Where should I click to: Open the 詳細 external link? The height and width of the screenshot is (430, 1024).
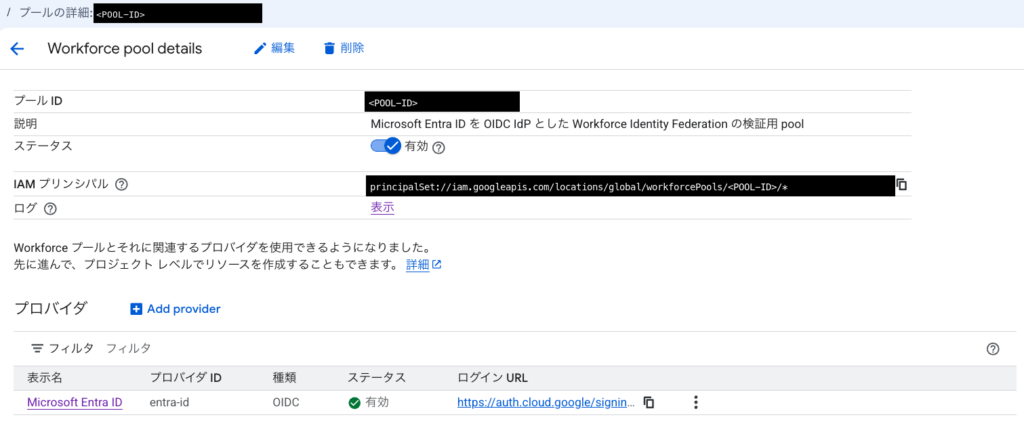(x=424, y=265)
